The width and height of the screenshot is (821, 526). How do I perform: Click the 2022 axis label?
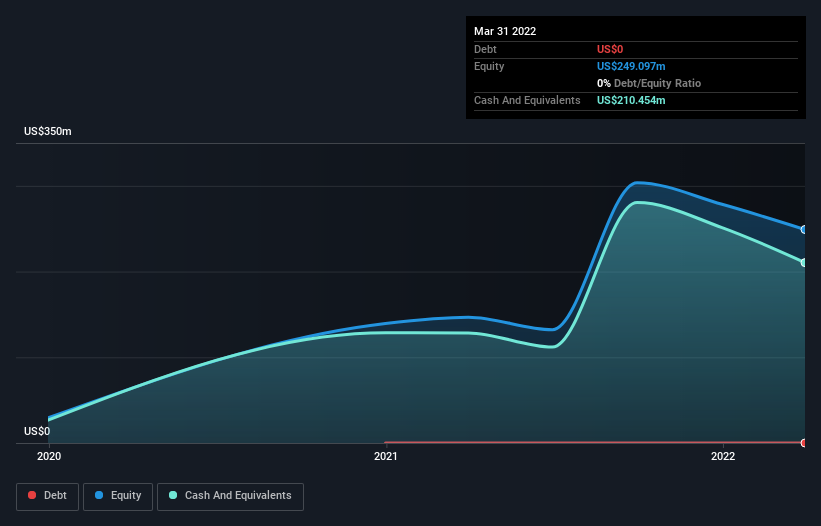point(723,456)
